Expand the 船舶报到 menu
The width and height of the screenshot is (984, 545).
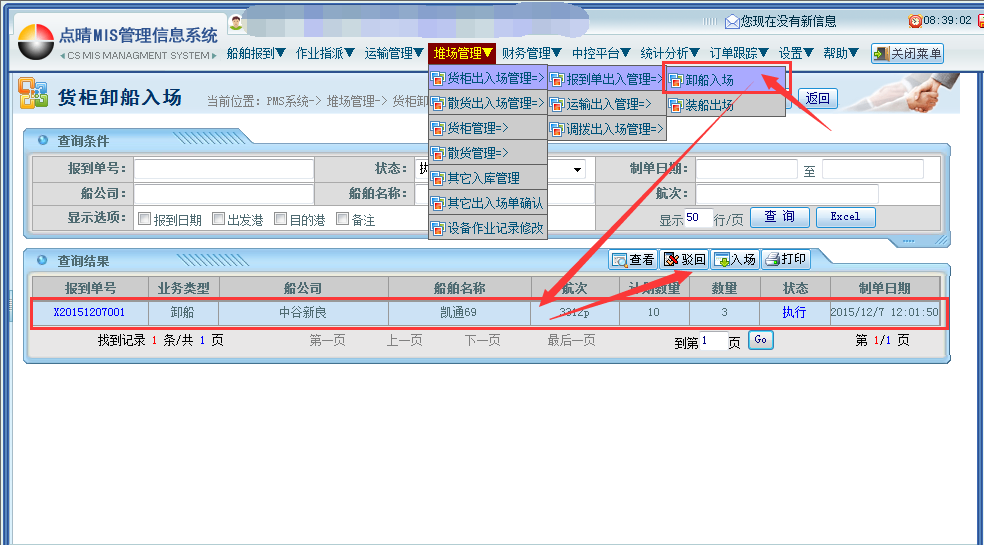(x=256, y=54)
